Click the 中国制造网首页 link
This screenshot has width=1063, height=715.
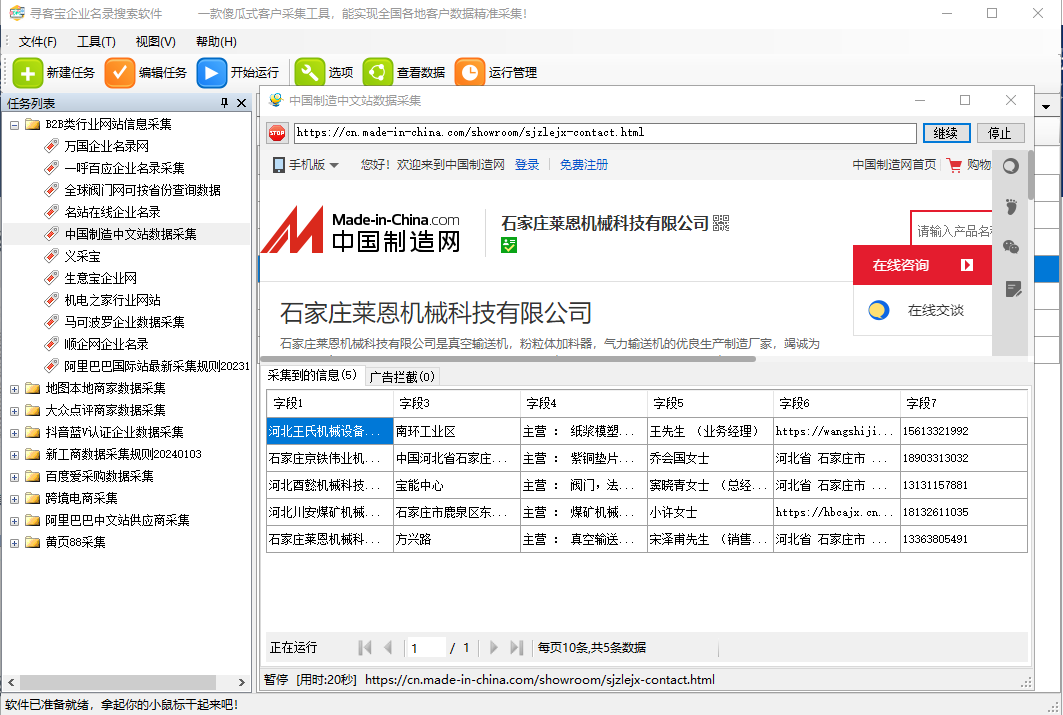click(894, 165)
